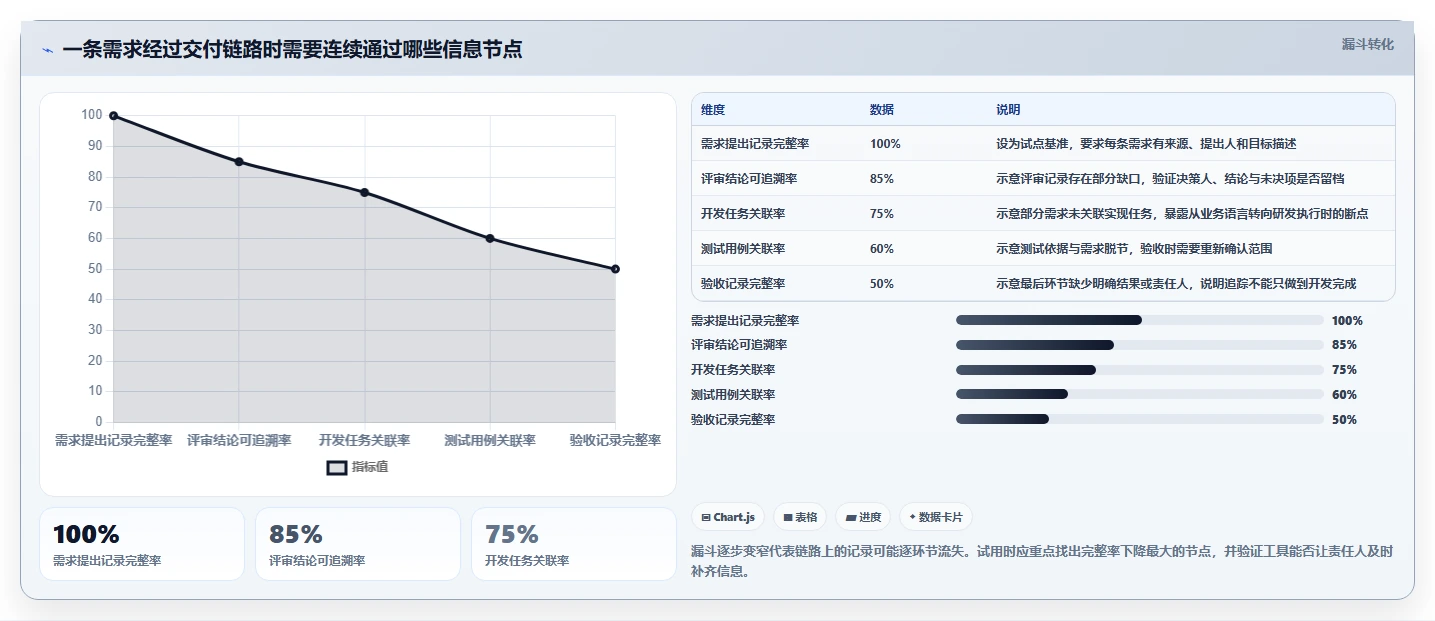The width and height of the screenshot is (1435, 621).
Task: Click the 开发任务关联率 progress bar
Action: click(1140, 370)
